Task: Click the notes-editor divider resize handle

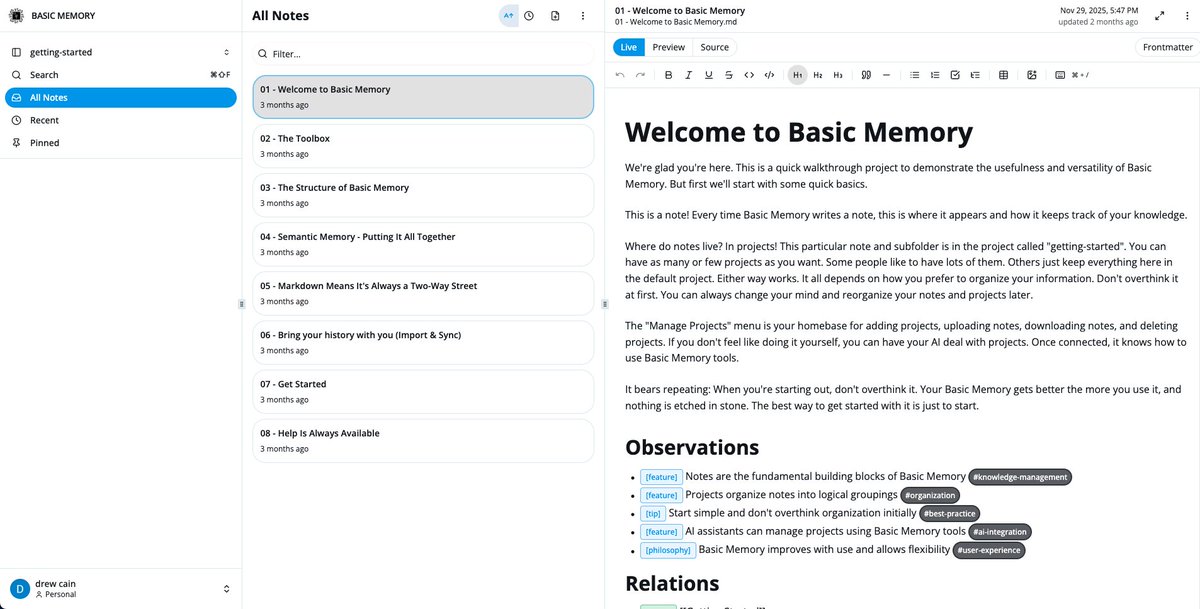Action: (604, 304)
